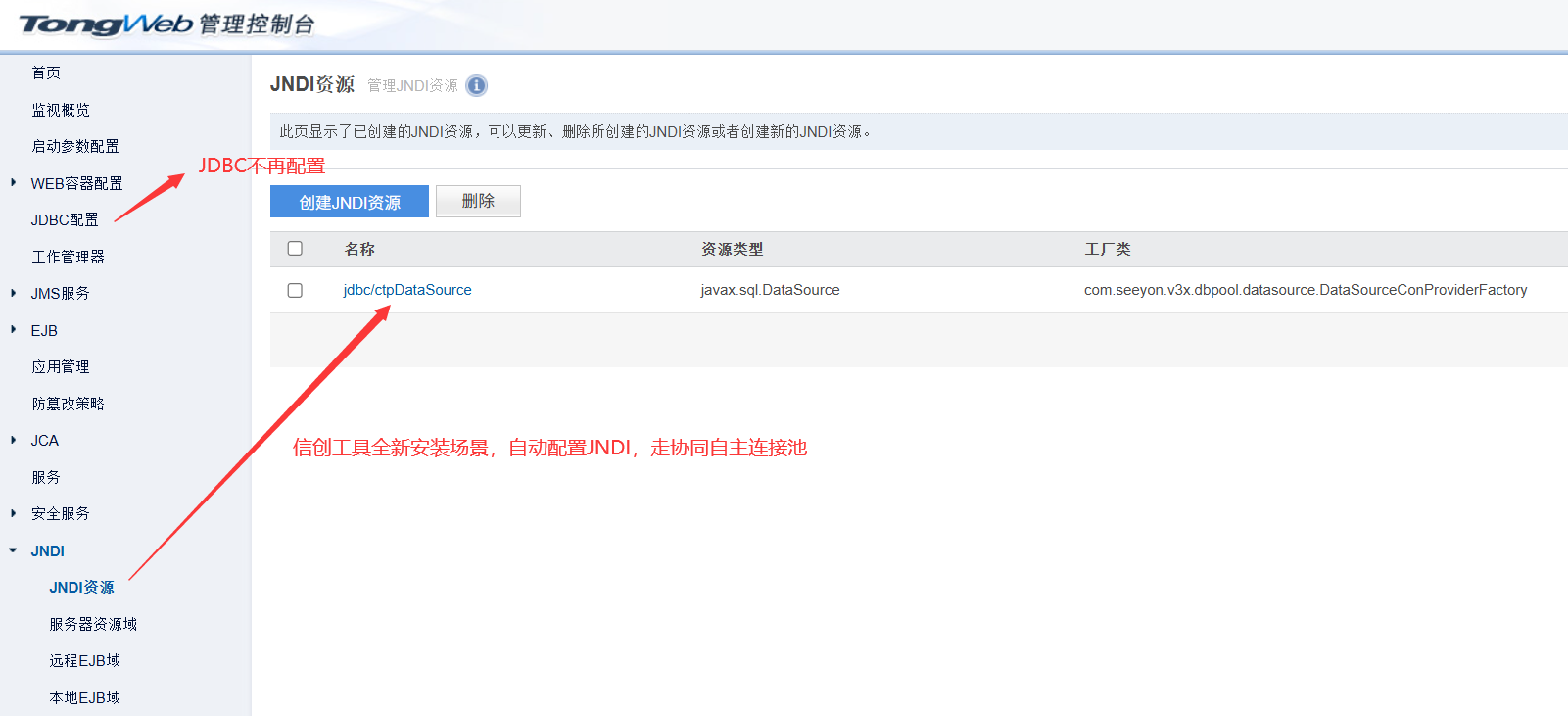Open the jdbc/ctpDataSource link
Viewport: 1568px width, 716px height.
[407, 290]
